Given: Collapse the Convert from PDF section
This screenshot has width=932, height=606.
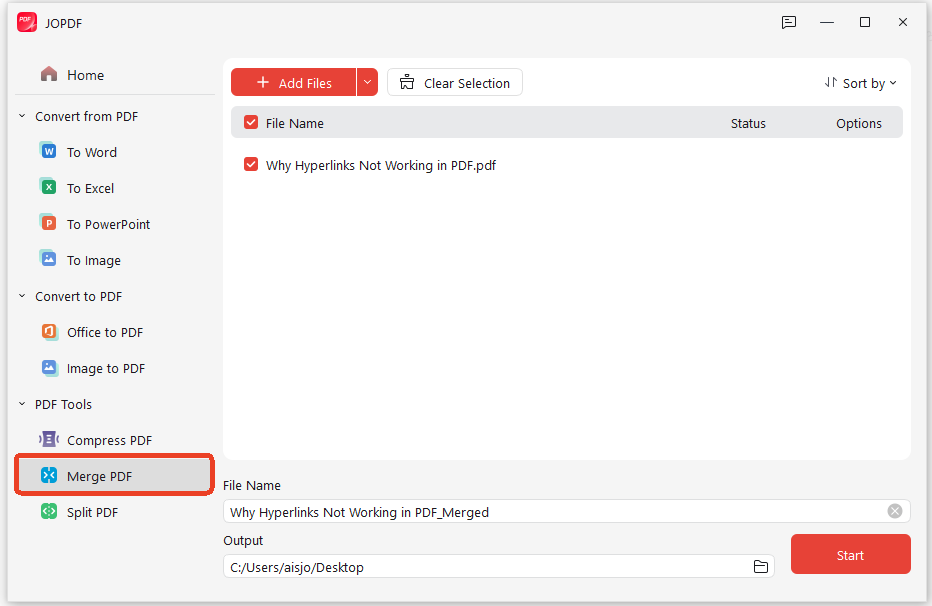Looking at the screenshot, I should (x=22, y=116).
